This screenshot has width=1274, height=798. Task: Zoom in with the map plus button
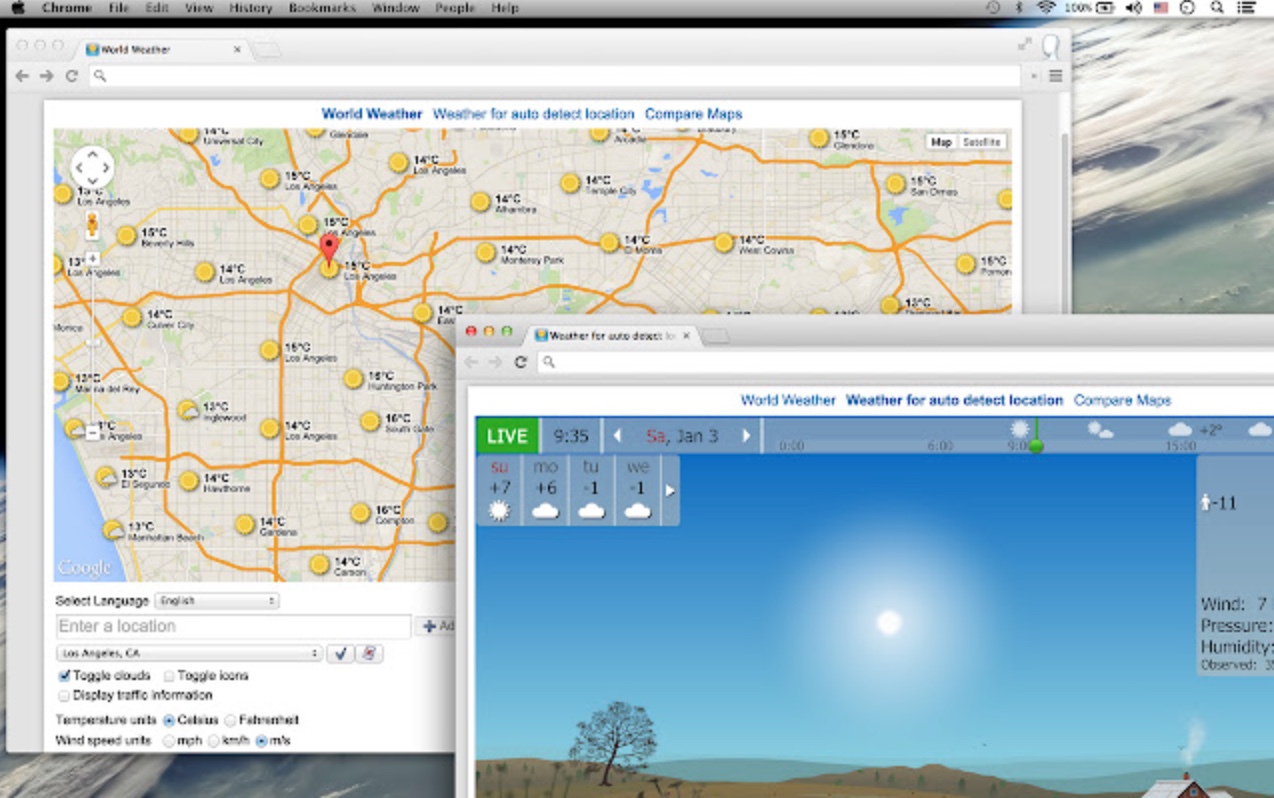(93, 258)
